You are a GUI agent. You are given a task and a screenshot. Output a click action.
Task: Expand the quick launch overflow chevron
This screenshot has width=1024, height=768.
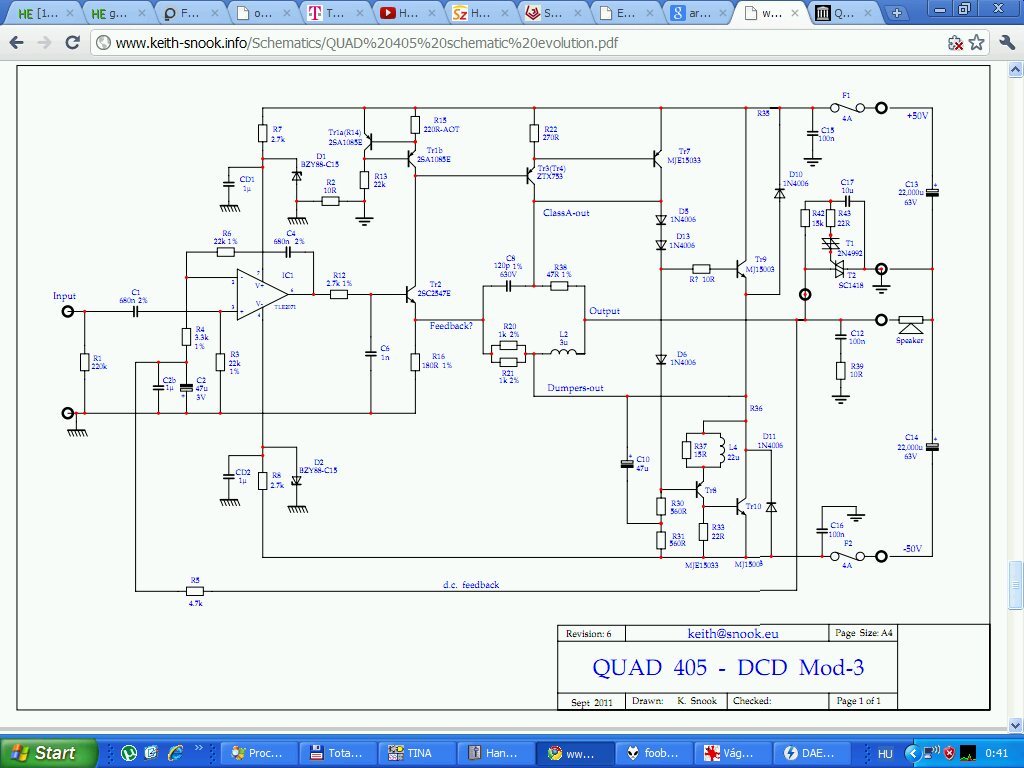(198, 749)
